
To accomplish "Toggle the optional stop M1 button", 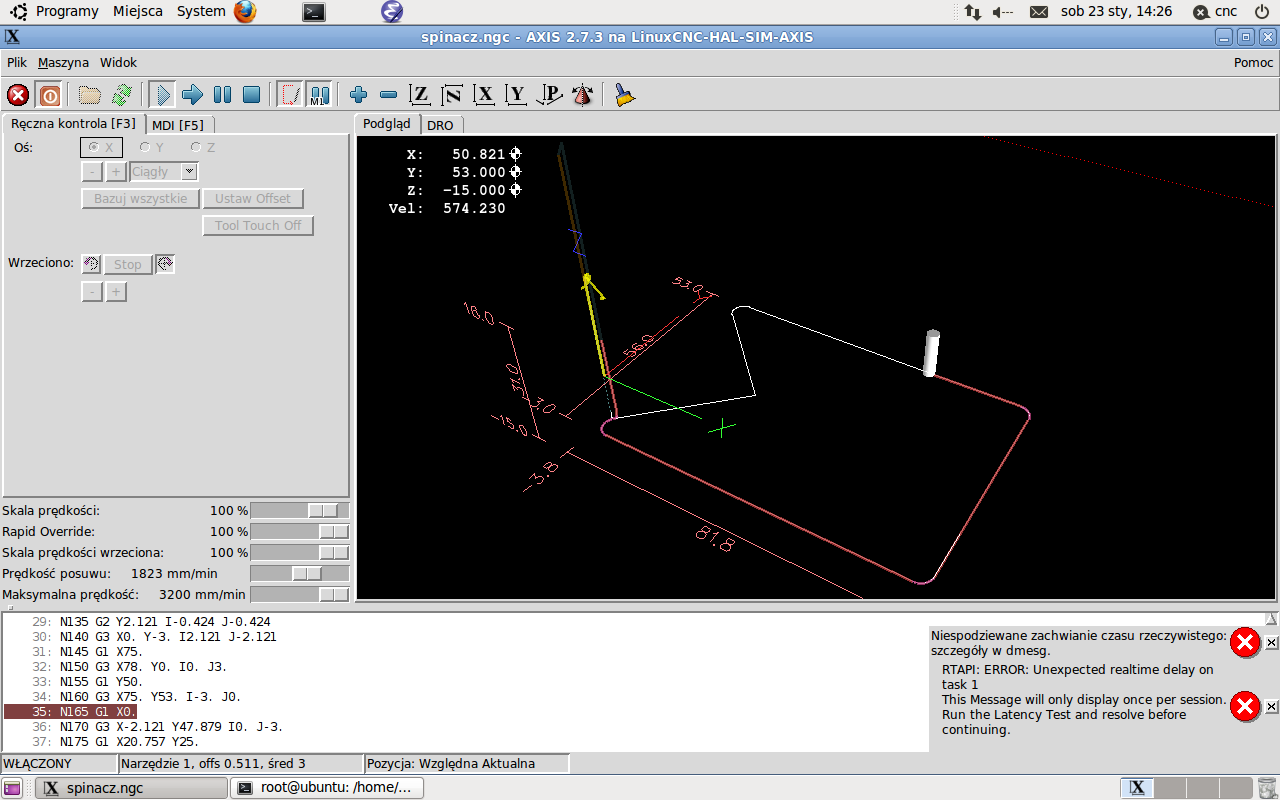I will tap(319, 95).
